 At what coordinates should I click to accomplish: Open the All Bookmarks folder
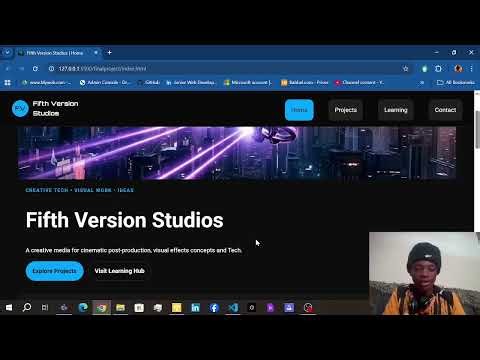coord(456,82)
